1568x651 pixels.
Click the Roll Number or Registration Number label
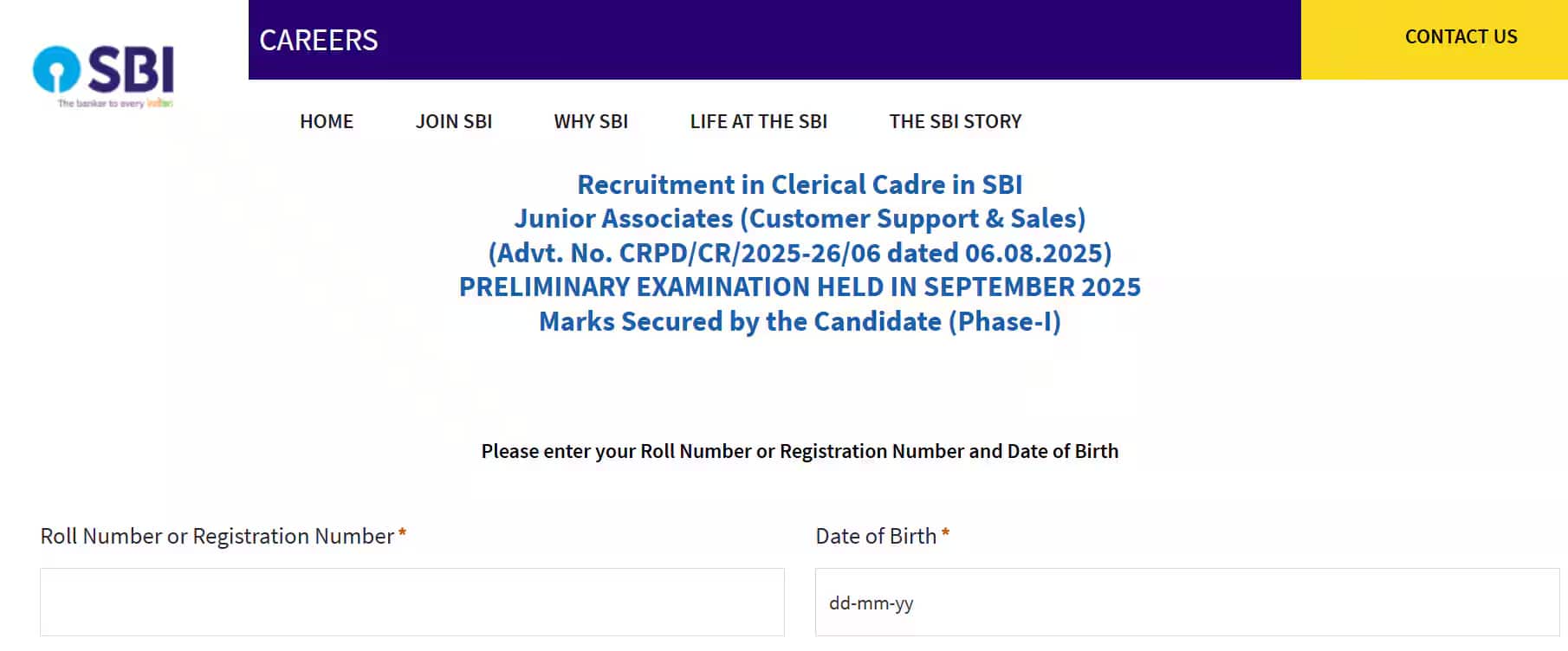coord(217,537)
